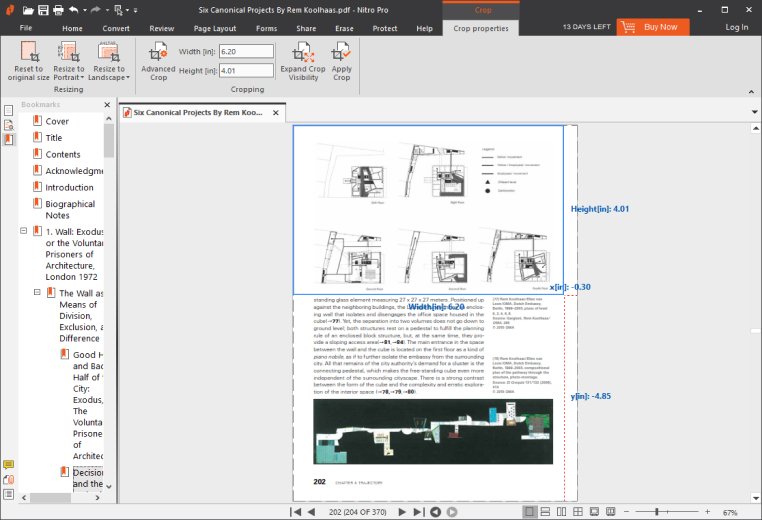762x520 pixels.
Task: Select the Biographical Notes bookmark
Action: [x=70, y=209]
